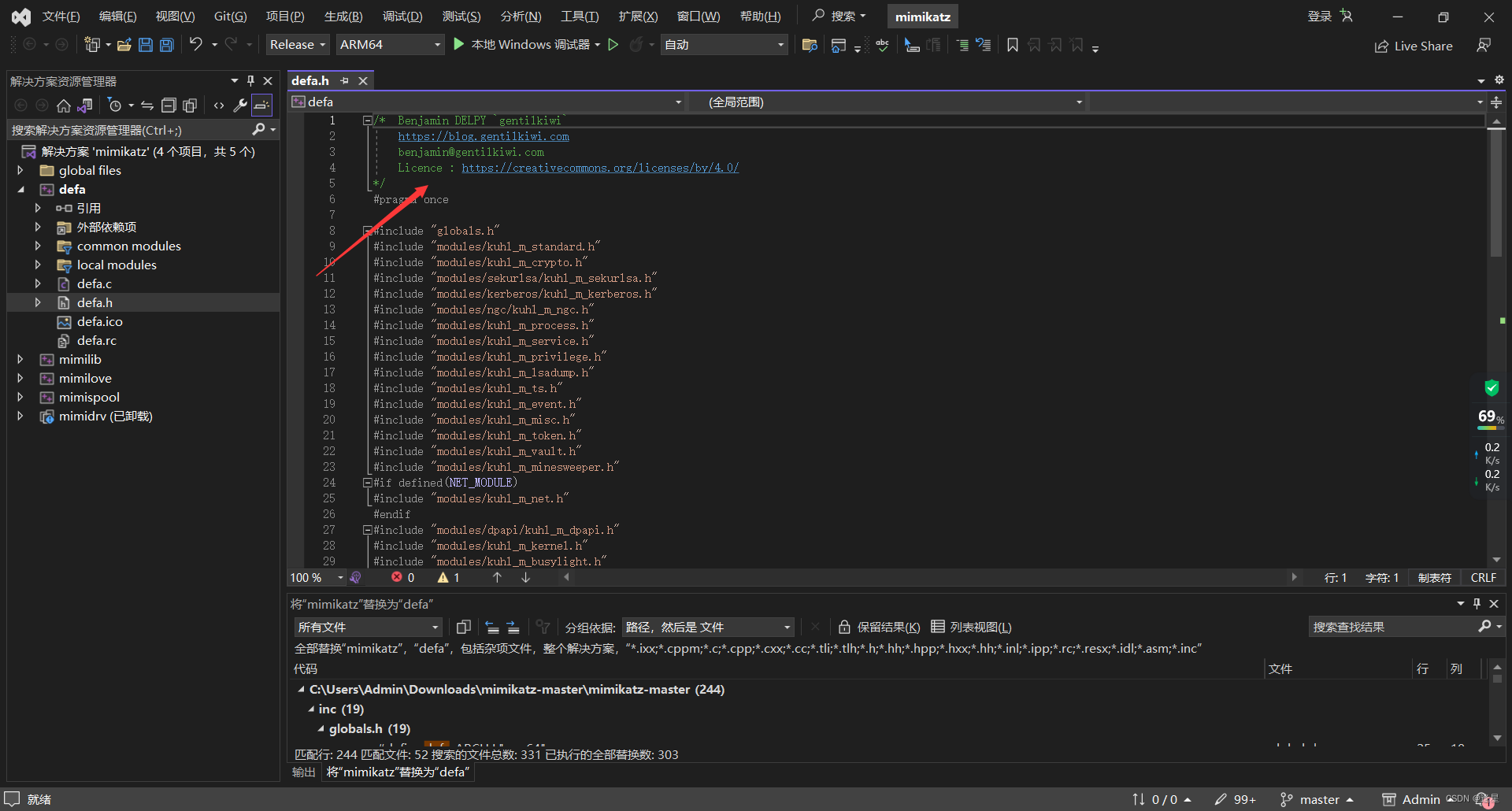Click the Save All toolbar icon
The width and height of the screenshot is (1512, 811).
(167, 45)
